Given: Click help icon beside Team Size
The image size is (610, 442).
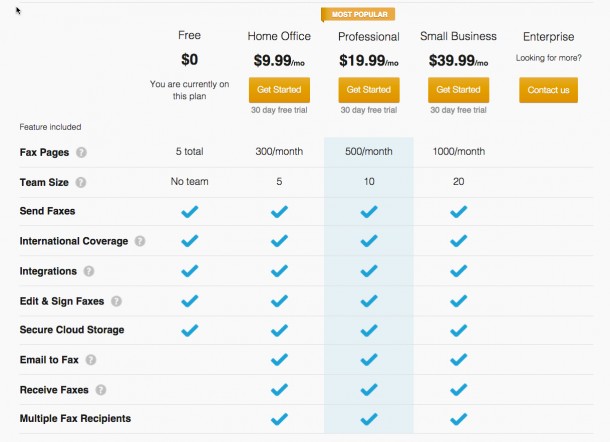Looking at the screenshot, I should 81,183.
